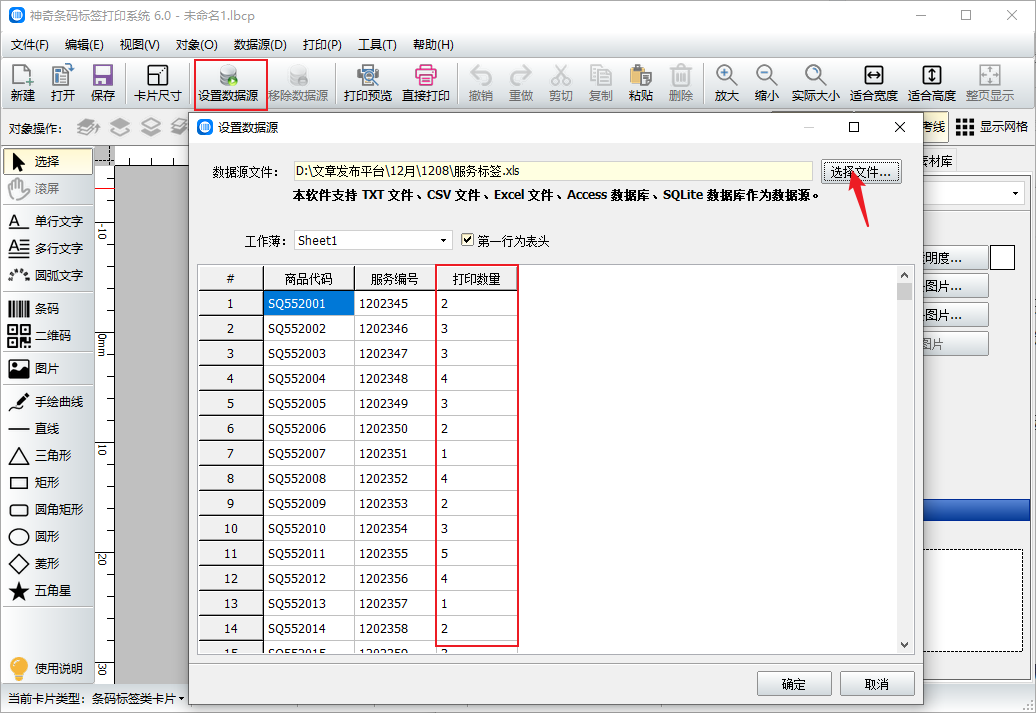The height and width of the screenshot is (713, 1036).
Task: Toggle 显示网格 grid display
Action: pyautogui.click(x=991, y=126)
